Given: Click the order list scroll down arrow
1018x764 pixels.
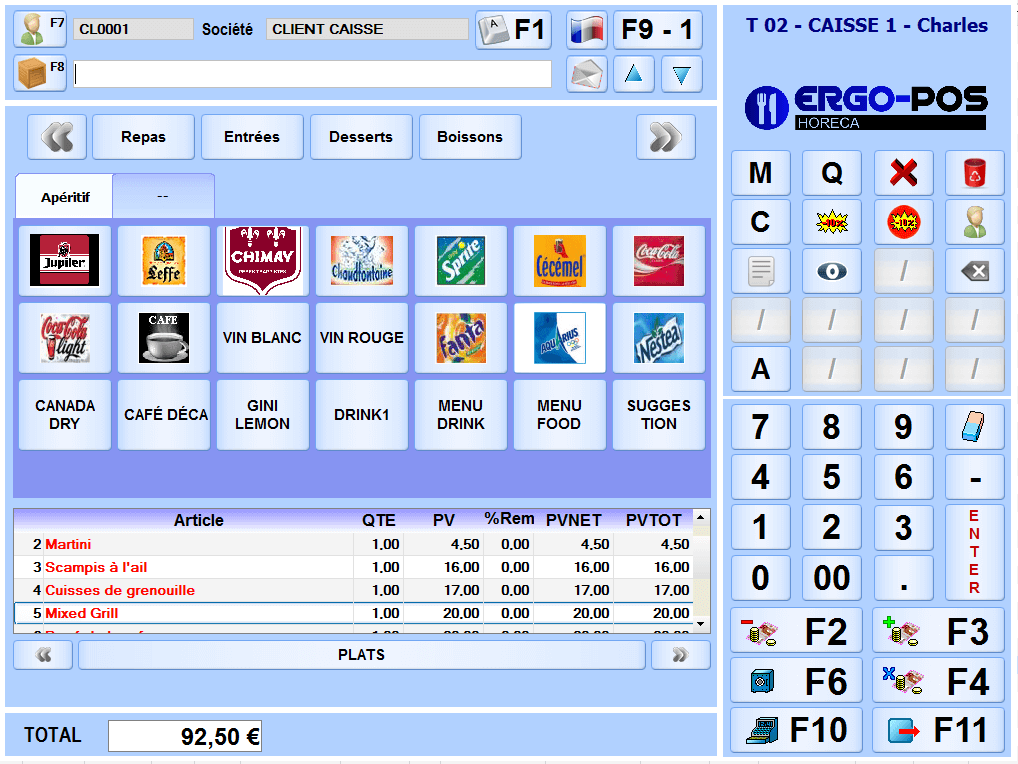Looking at the screenshot, I should coord(701,624).
